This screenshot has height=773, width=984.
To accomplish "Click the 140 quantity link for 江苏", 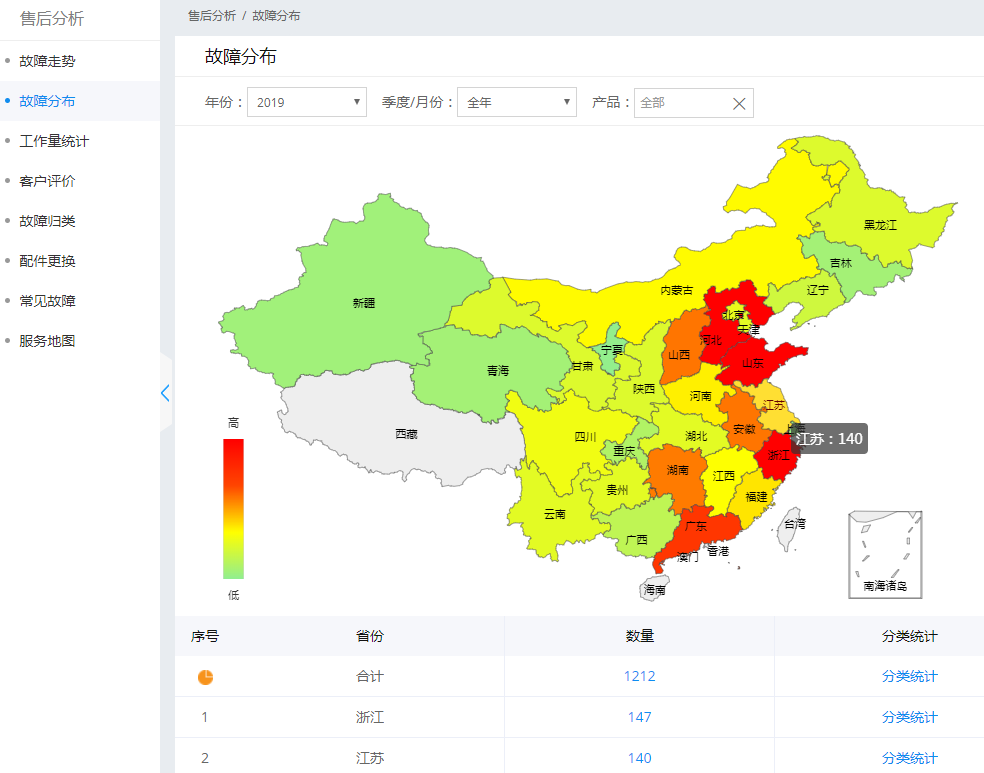I will (639, 758).
